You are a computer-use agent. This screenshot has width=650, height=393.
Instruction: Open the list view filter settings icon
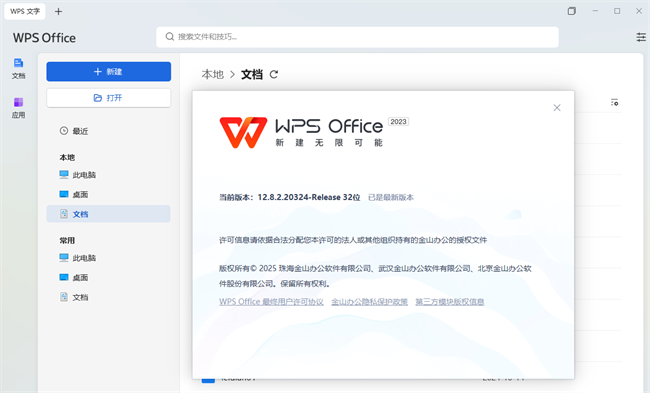coord(614,102)
